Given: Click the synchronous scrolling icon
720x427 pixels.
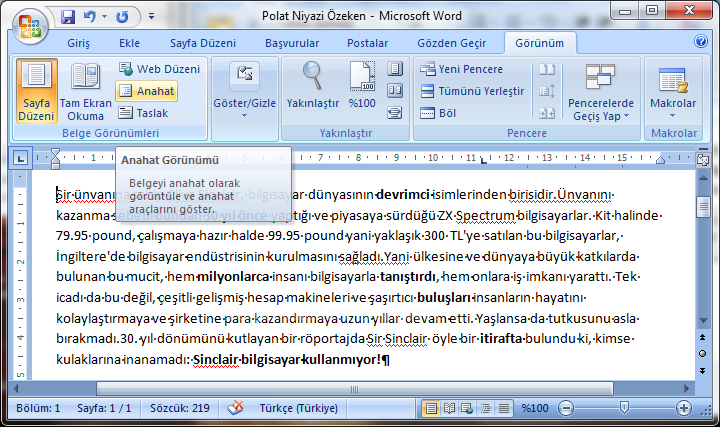Looking at the screenshot, I should click(547, 91).
